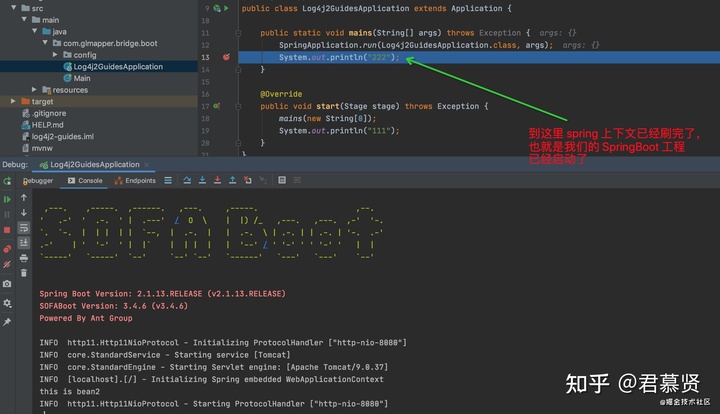Show execution point
The image size is (720, 414).
coord(168,180)
